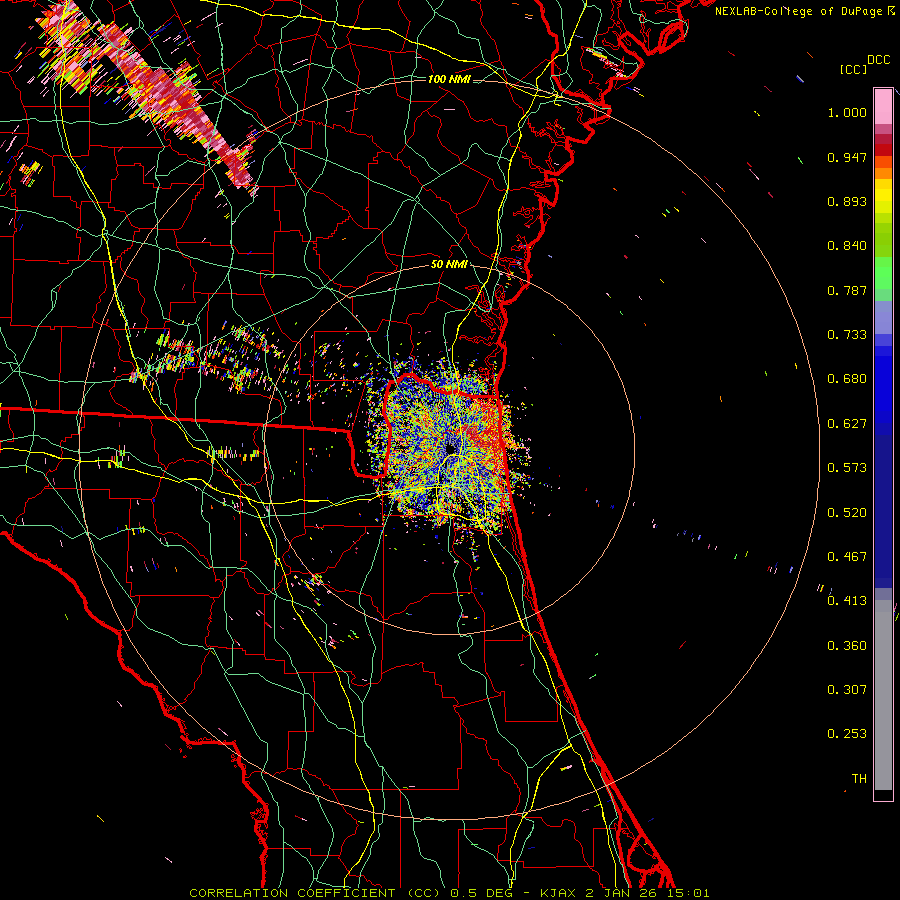The image size is (900, 900).
Task: Click the 0.947 scale value
Action: 847,157
